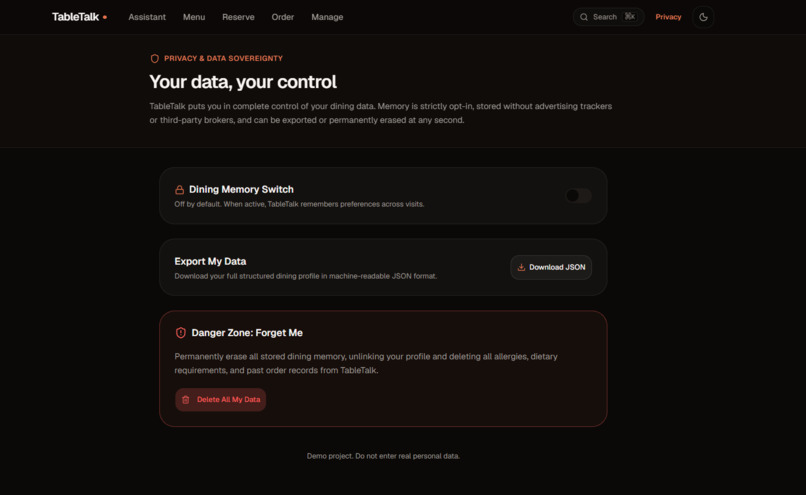
Task: Click 'Demo project. Do not enter' footer text
Action: (383, 456)
